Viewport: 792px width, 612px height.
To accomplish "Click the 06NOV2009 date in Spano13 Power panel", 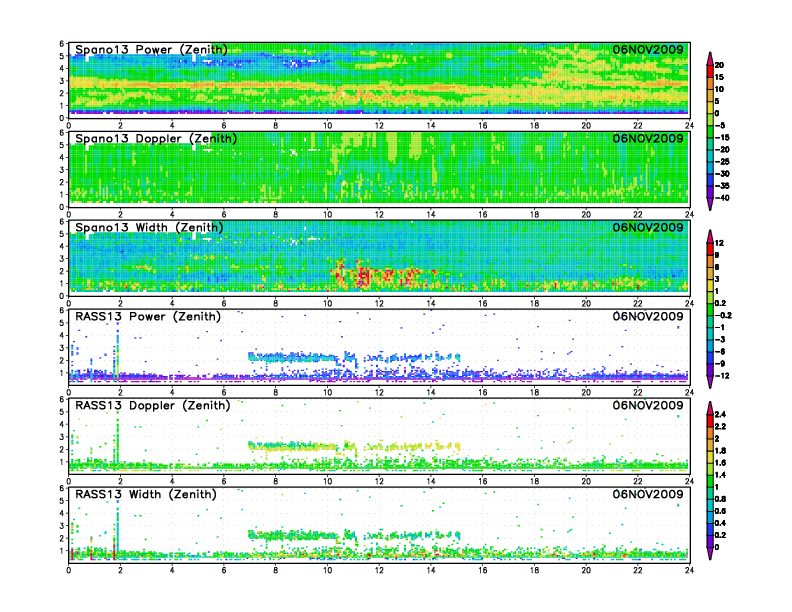I will 648,49.
